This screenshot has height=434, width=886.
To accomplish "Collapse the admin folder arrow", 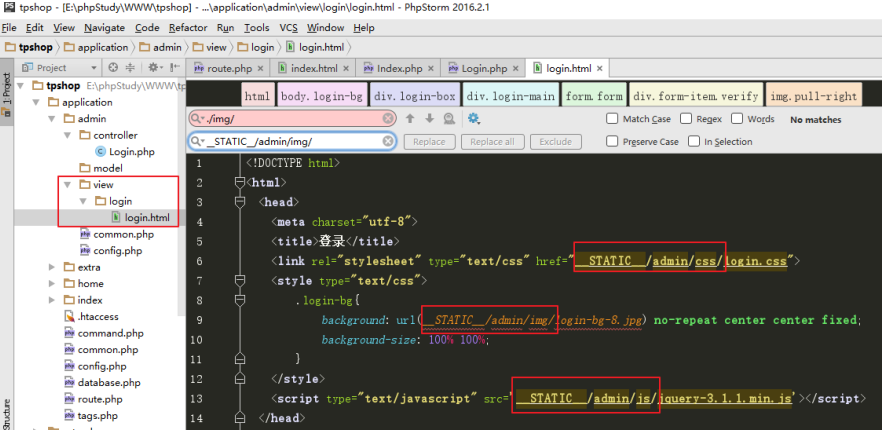I will (52, 119).
